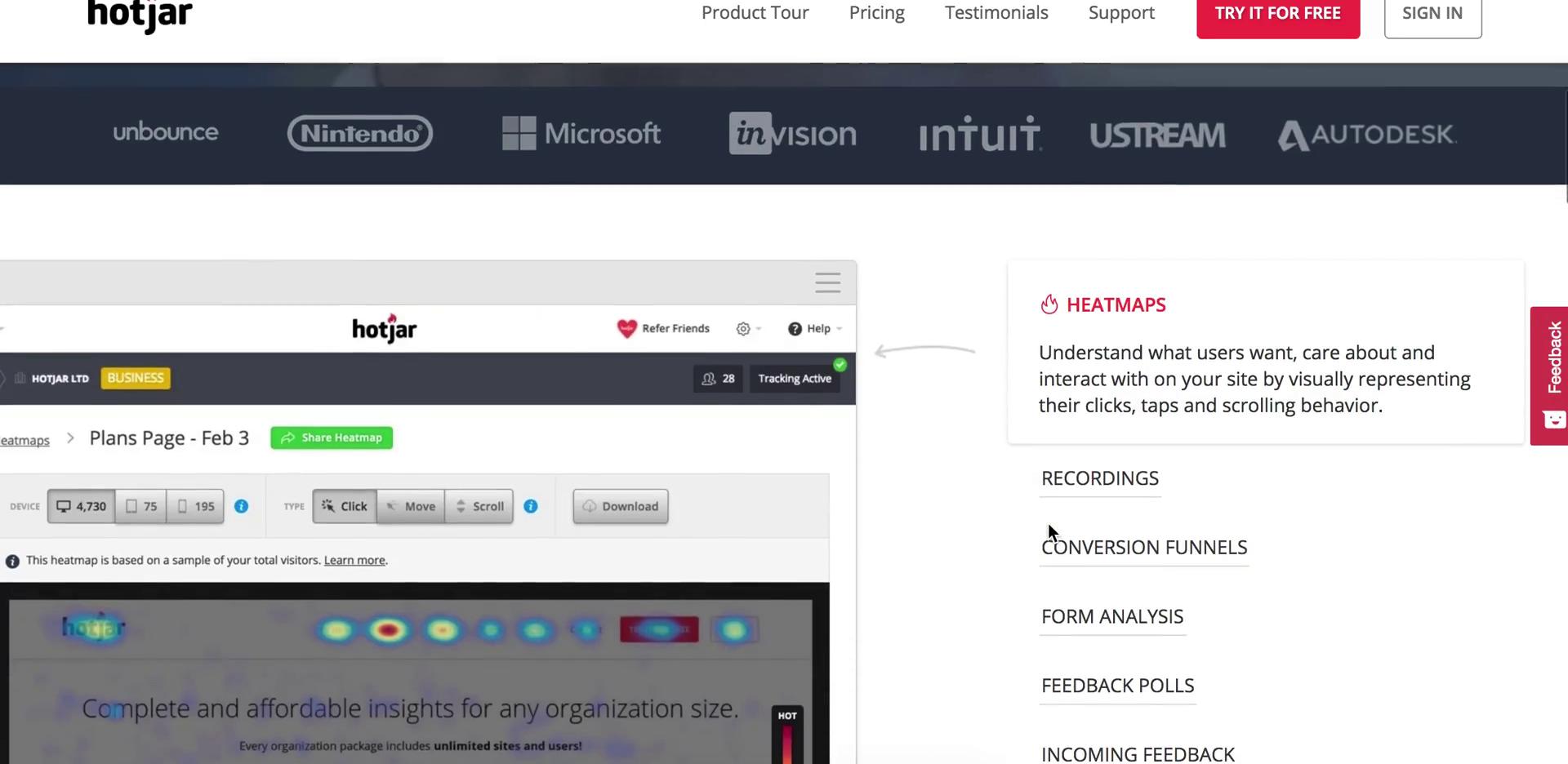
Task: Open Testimonials in the navigation
Action: 996,13
